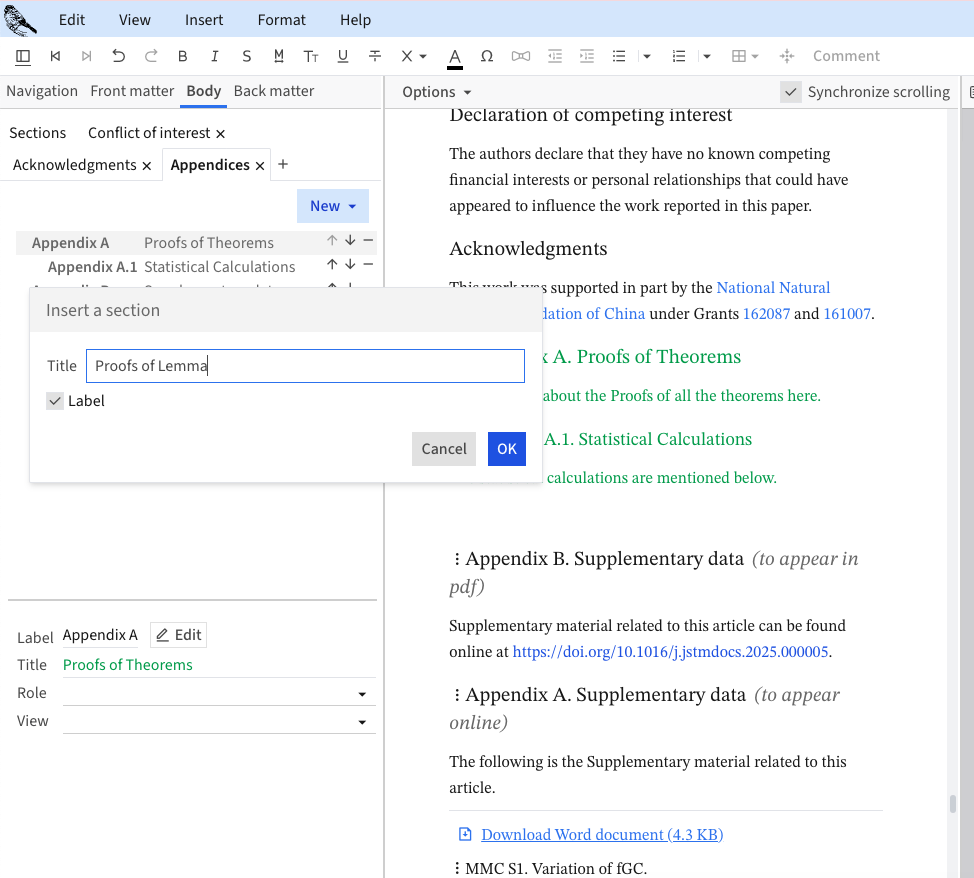974x878 pixels.
Task: Apply italic formatting from toolbar
Action: (214, 56)
